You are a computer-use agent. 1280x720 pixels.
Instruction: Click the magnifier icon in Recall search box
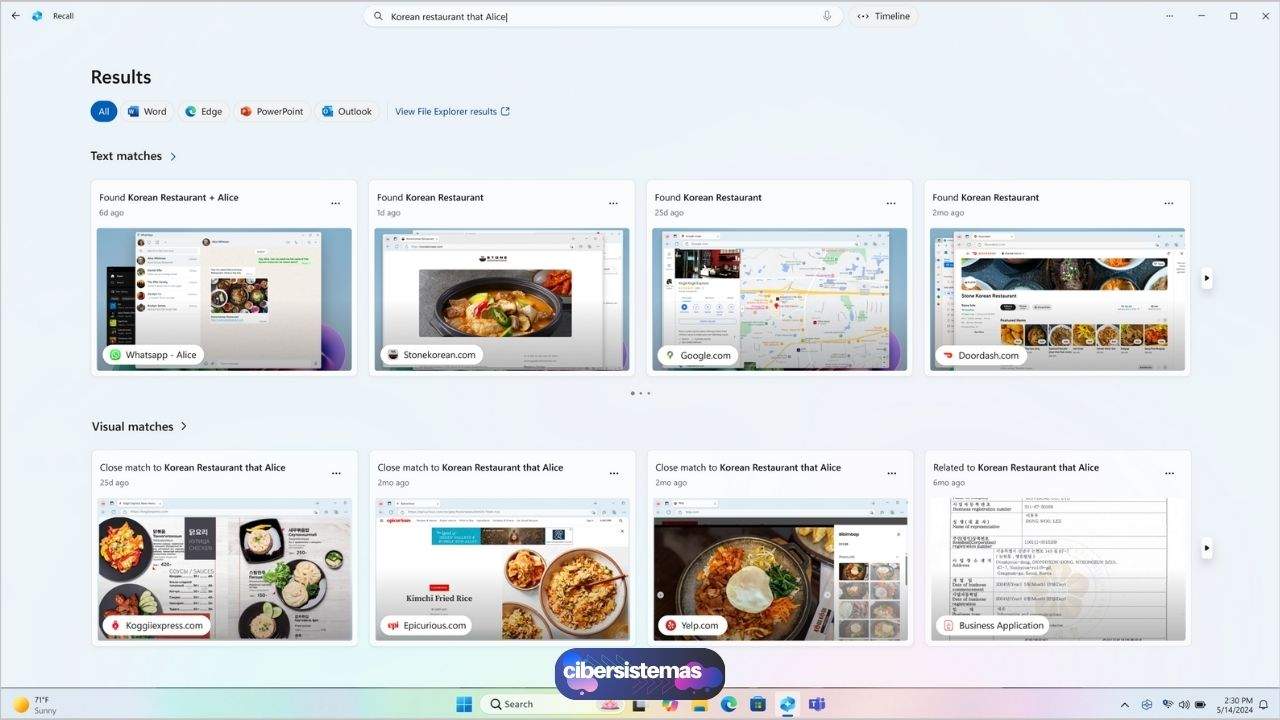tap(378, 16)
